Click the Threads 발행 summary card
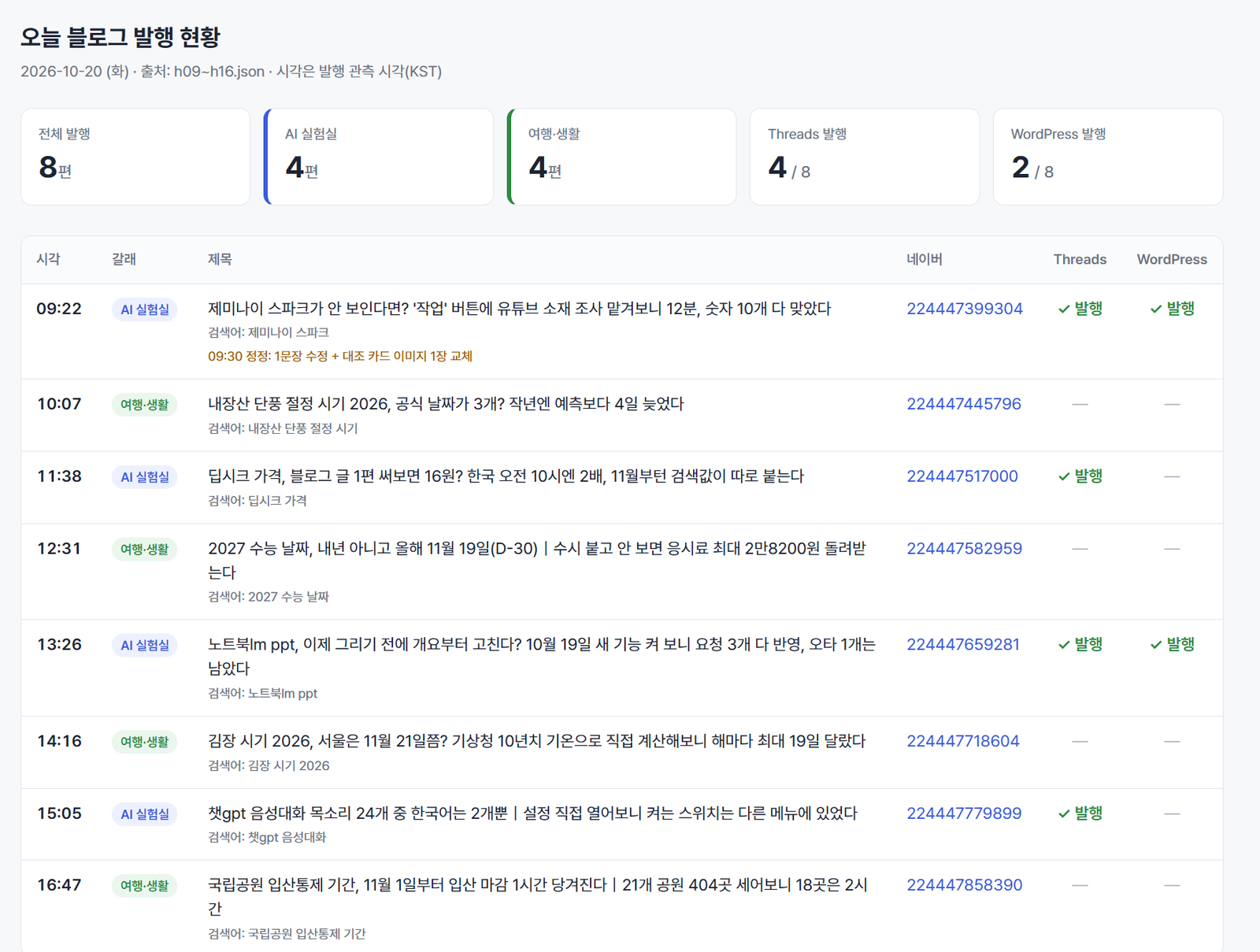The height and width of the screenshot is (952, 1260). pos(865,157)
